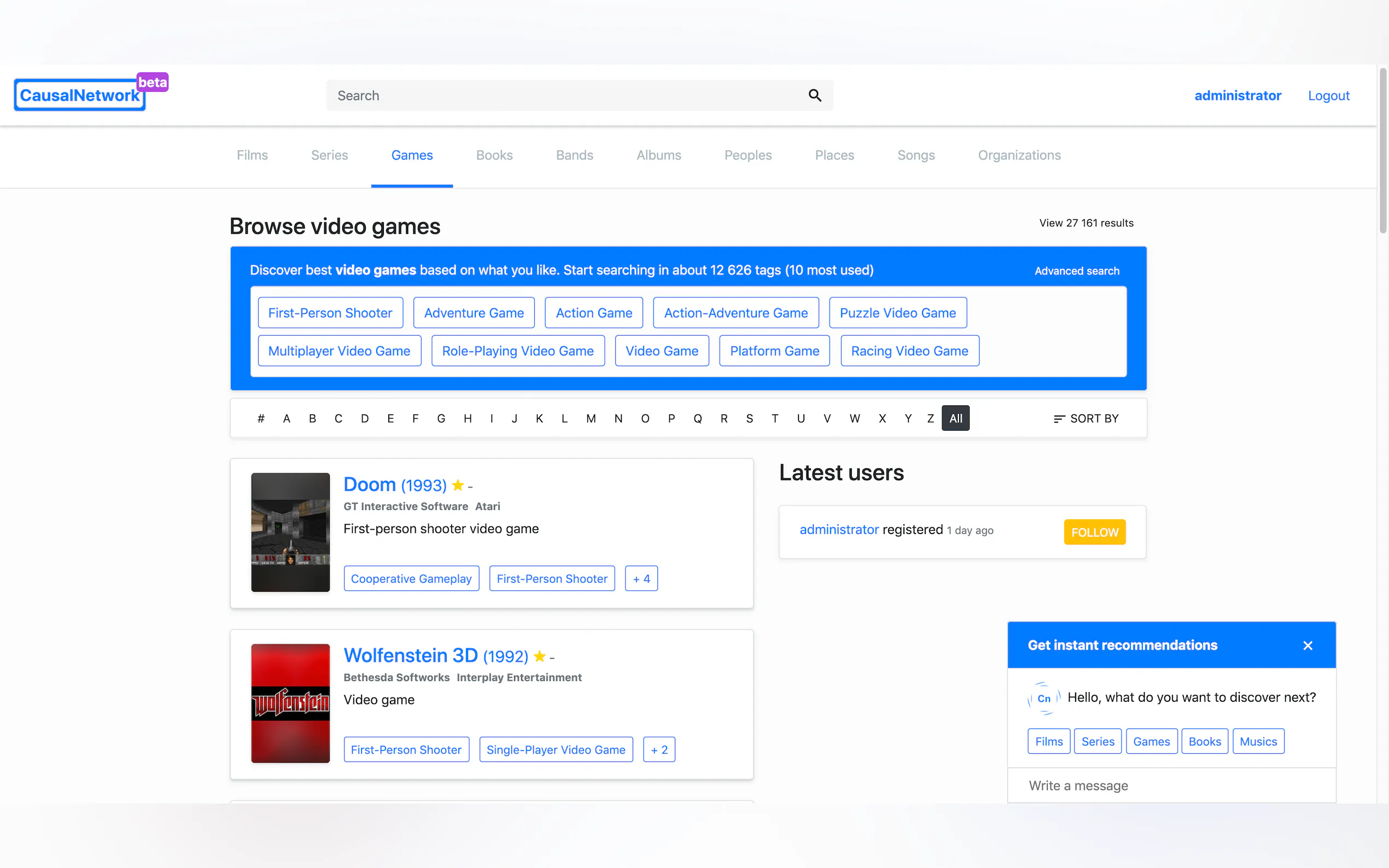
Task: Filter games by the # symbol
Action: 261,419
